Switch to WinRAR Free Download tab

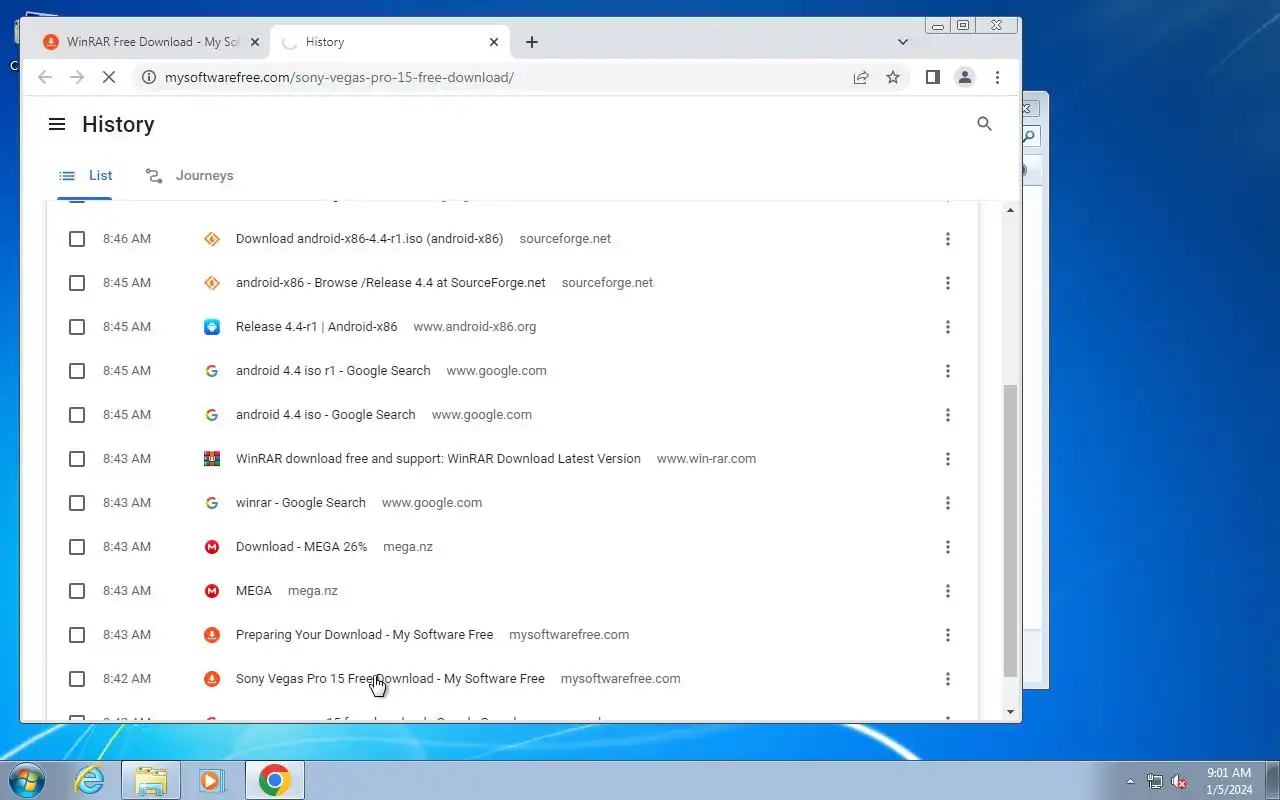(149, 42)
